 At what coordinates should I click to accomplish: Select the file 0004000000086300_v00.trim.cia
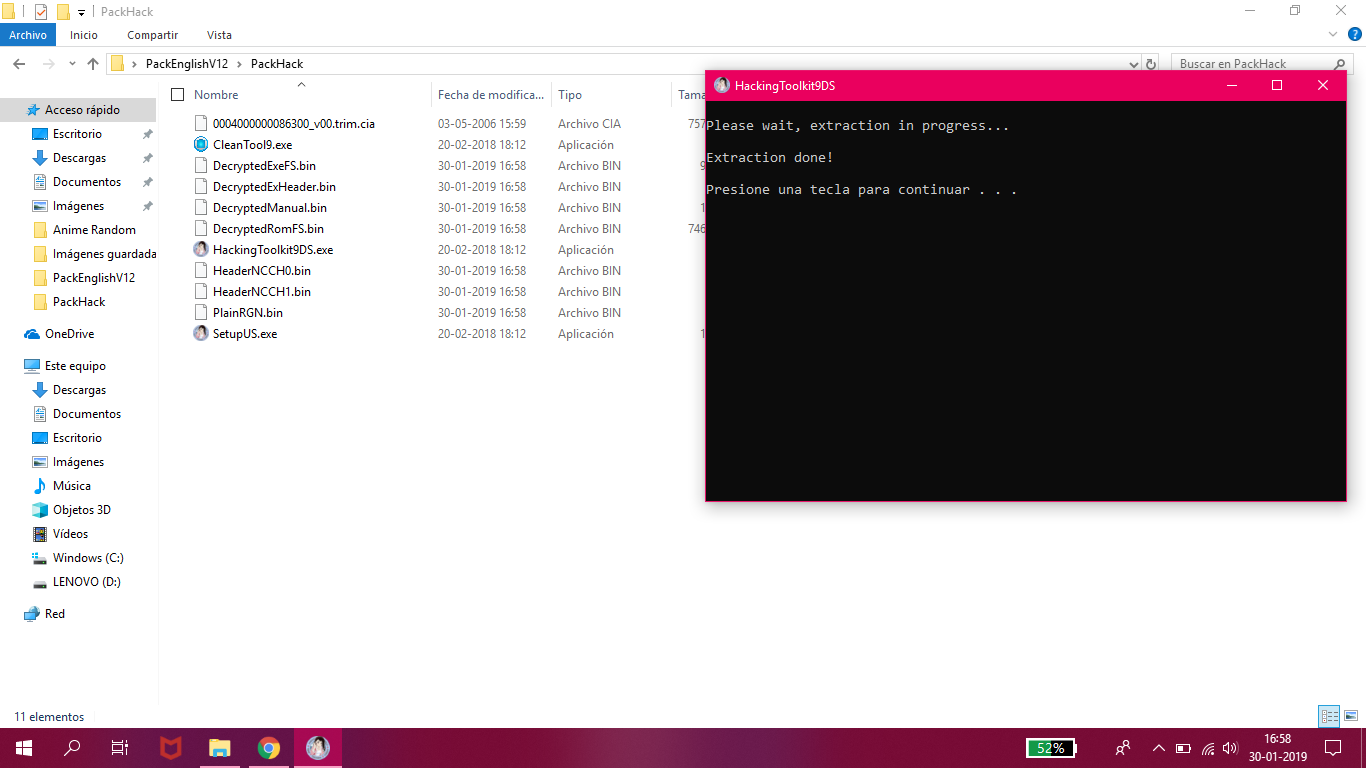coord(294,124)
